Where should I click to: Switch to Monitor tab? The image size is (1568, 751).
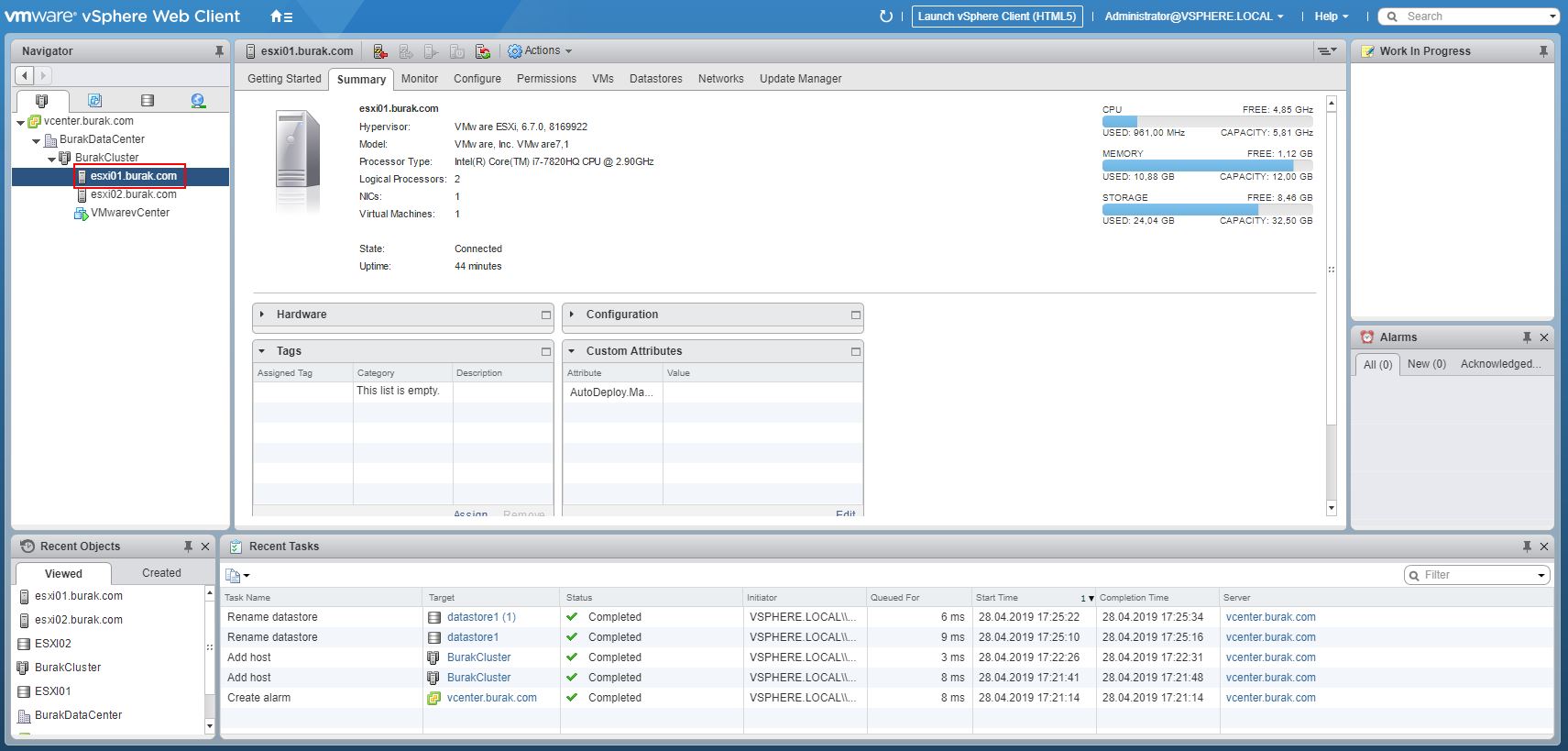[x=420, y=79]
